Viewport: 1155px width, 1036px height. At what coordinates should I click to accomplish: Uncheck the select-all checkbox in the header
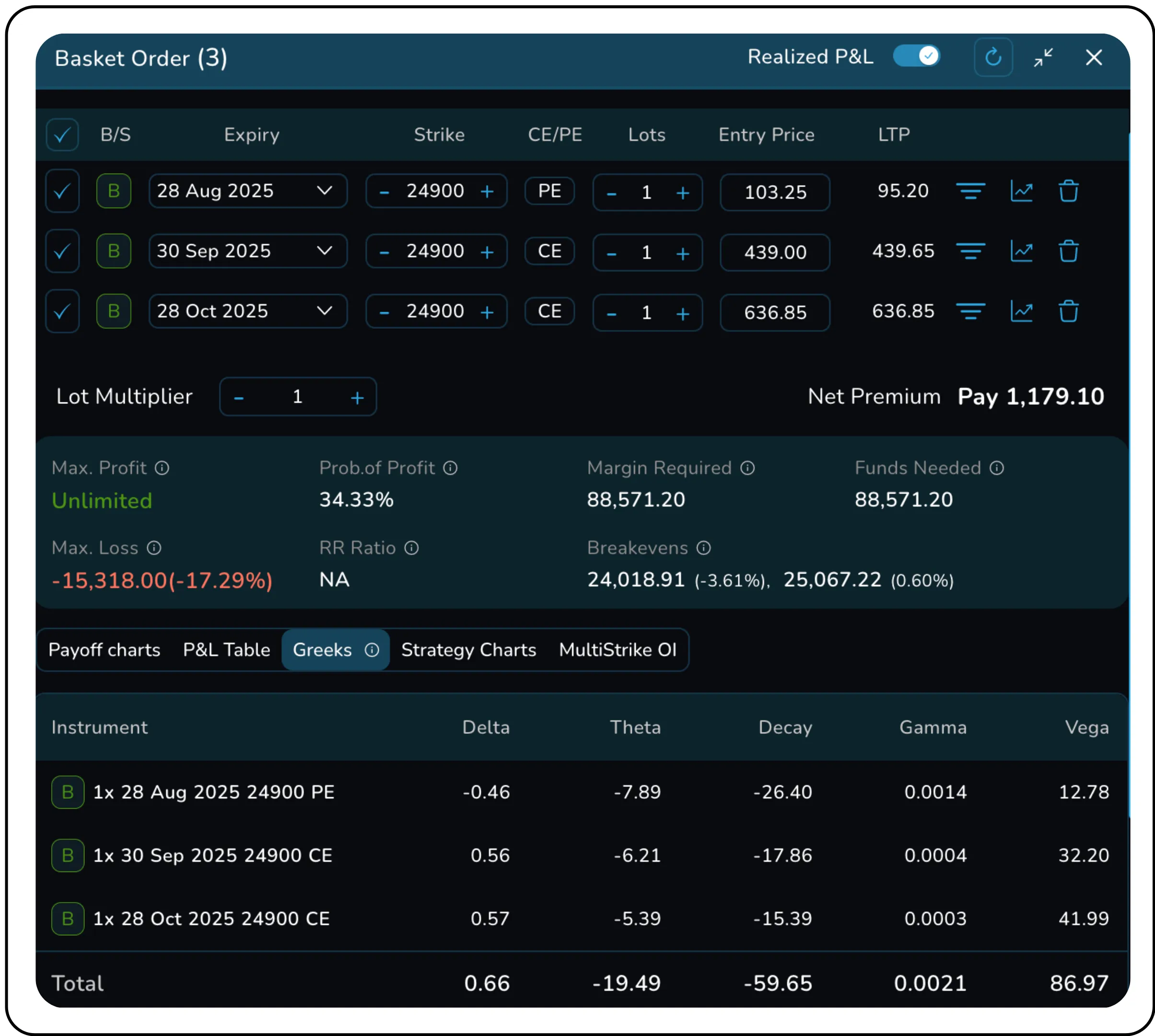(x=63, y=135)
